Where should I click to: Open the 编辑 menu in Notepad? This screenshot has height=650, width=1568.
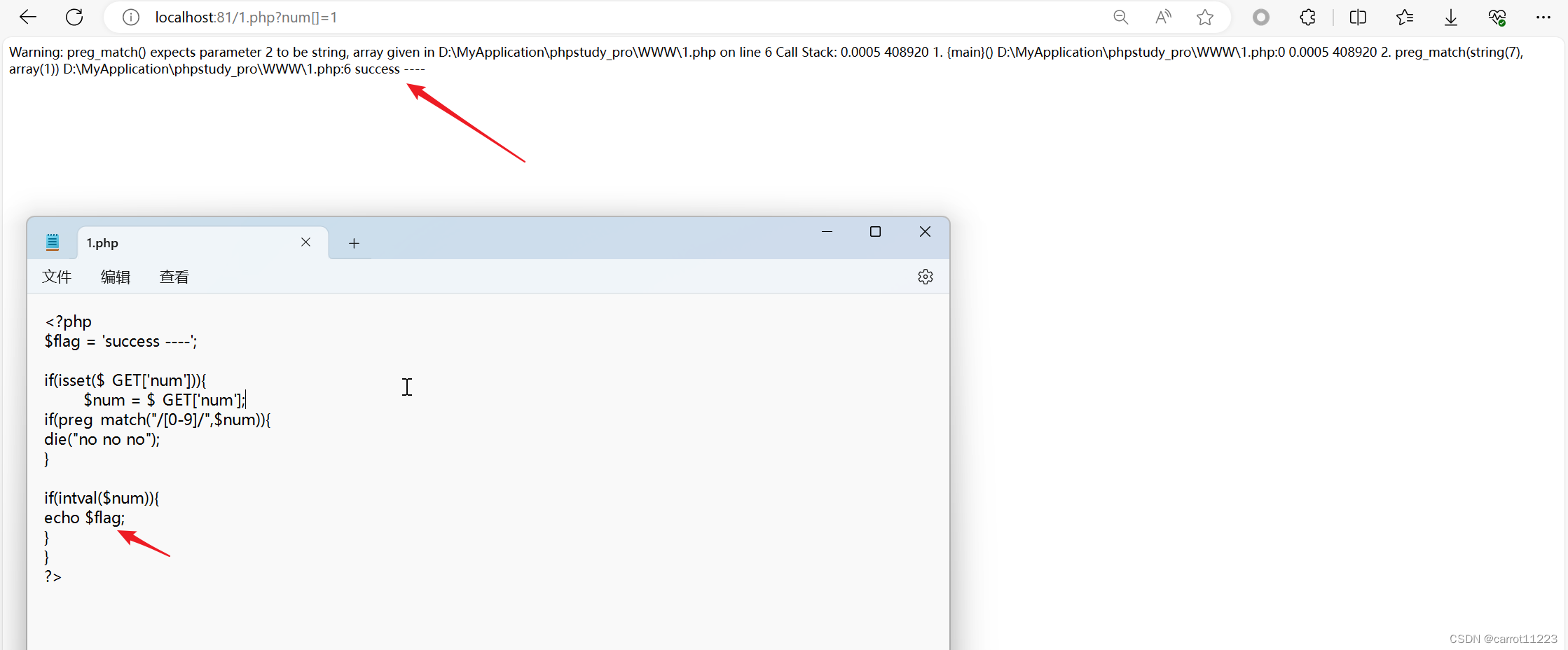point(116,277)
